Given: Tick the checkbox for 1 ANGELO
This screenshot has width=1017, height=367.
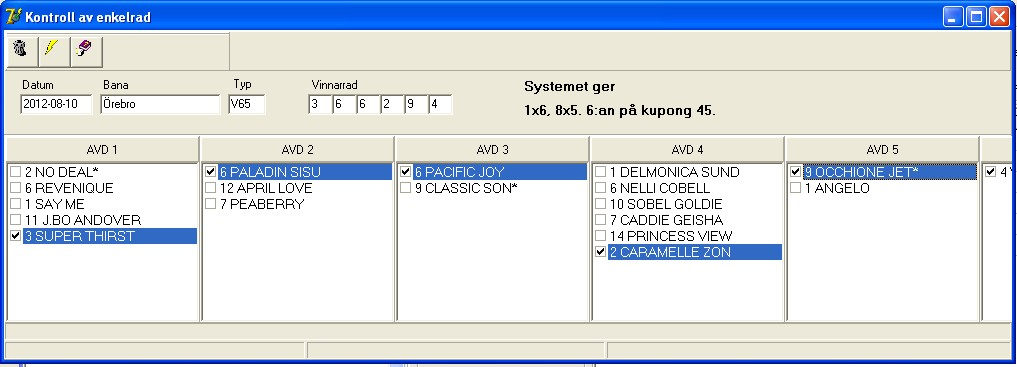Looking at the screenshot, I should coord(795,188).
